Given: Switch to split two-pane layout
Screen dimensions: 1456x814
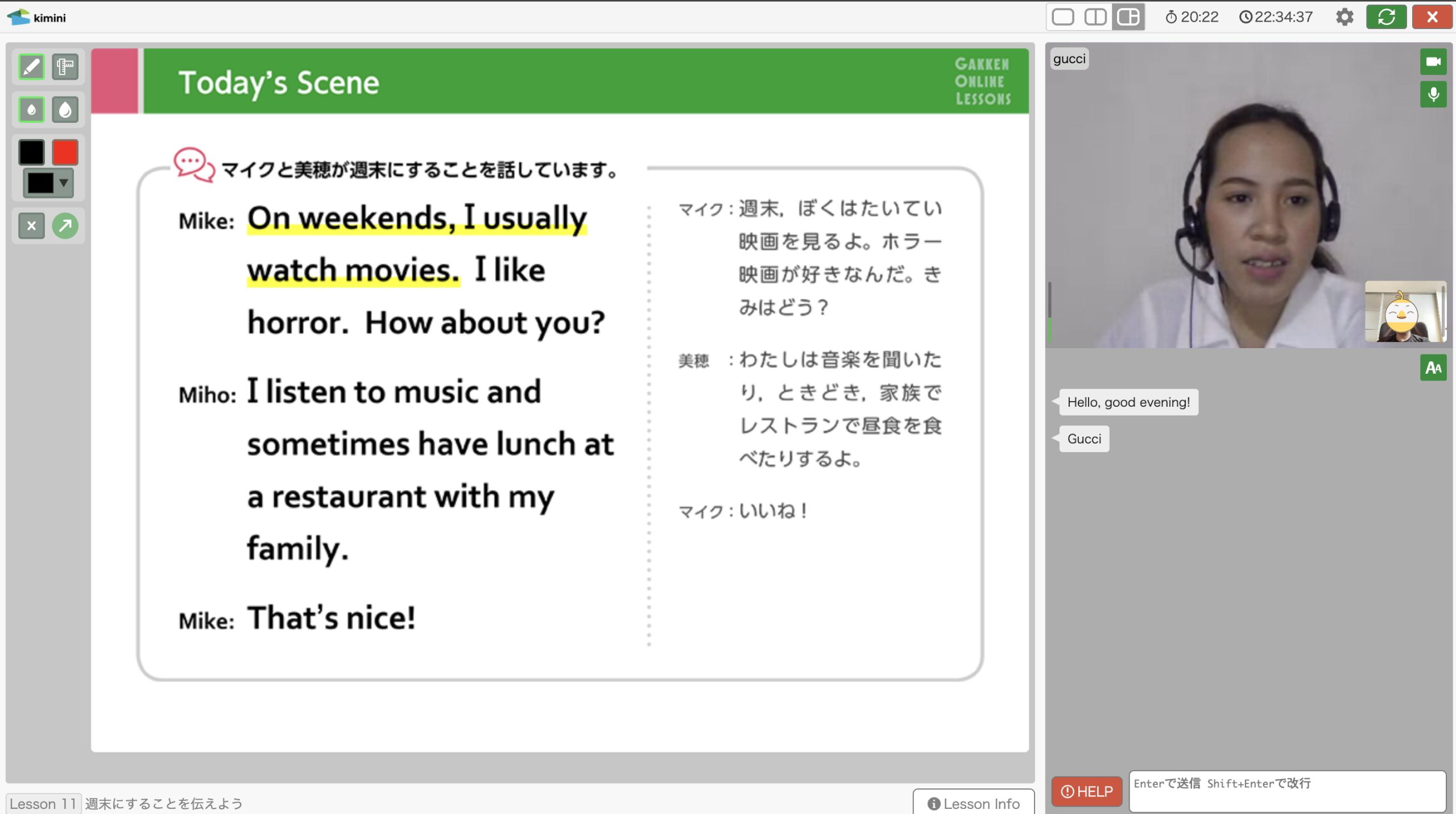Looking at the screenshot, I should point(1095,17).
